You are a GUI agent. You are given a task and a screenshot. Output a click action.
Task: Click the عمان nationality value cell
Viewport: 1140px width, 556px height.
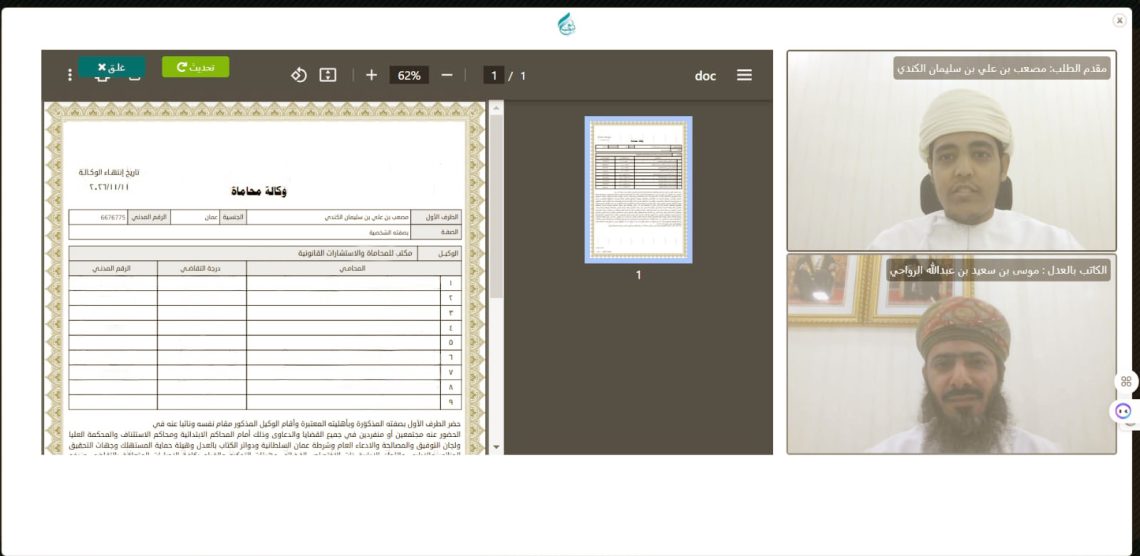coord(196,217)
